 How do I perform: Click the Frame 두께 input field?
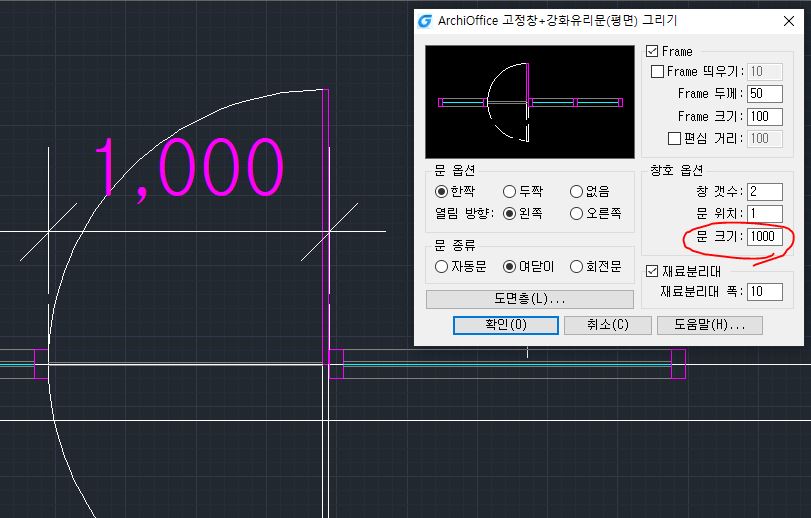click(764, 94)
